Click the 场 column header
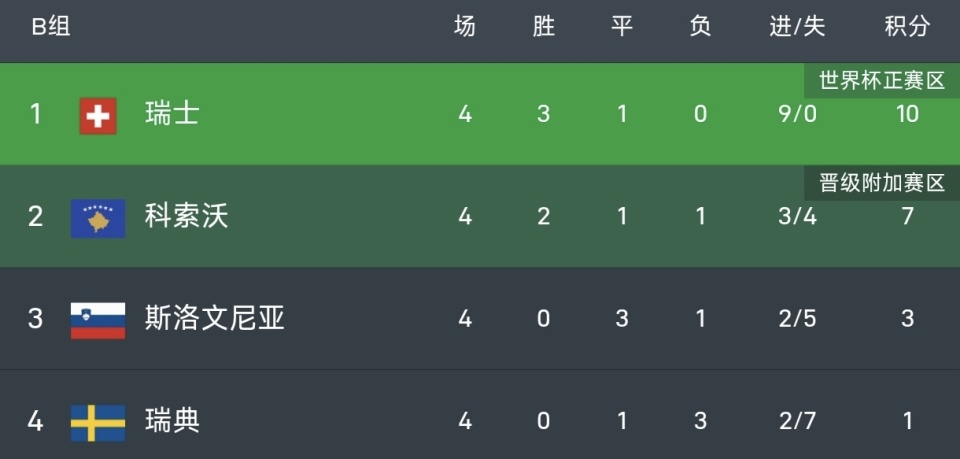960x459 pixels. 465,28
